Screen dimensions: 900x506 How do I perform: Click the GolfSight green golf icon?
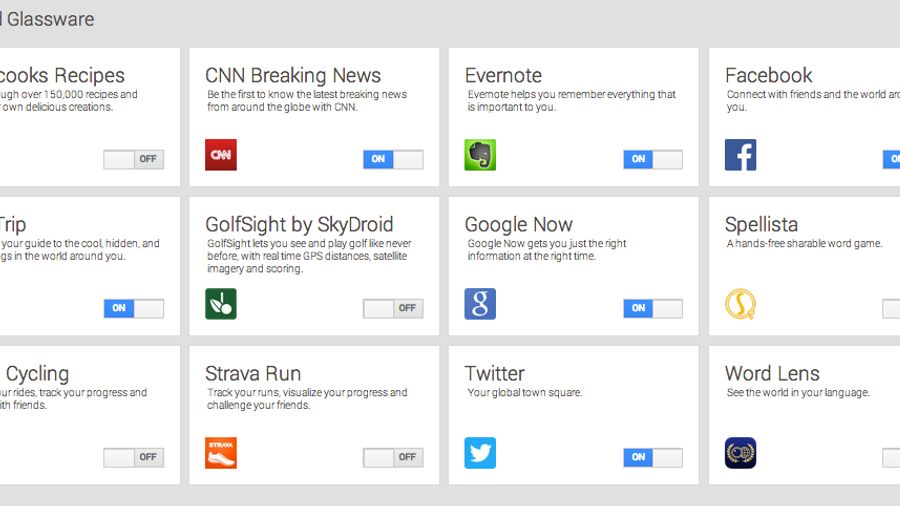[221, 304]
